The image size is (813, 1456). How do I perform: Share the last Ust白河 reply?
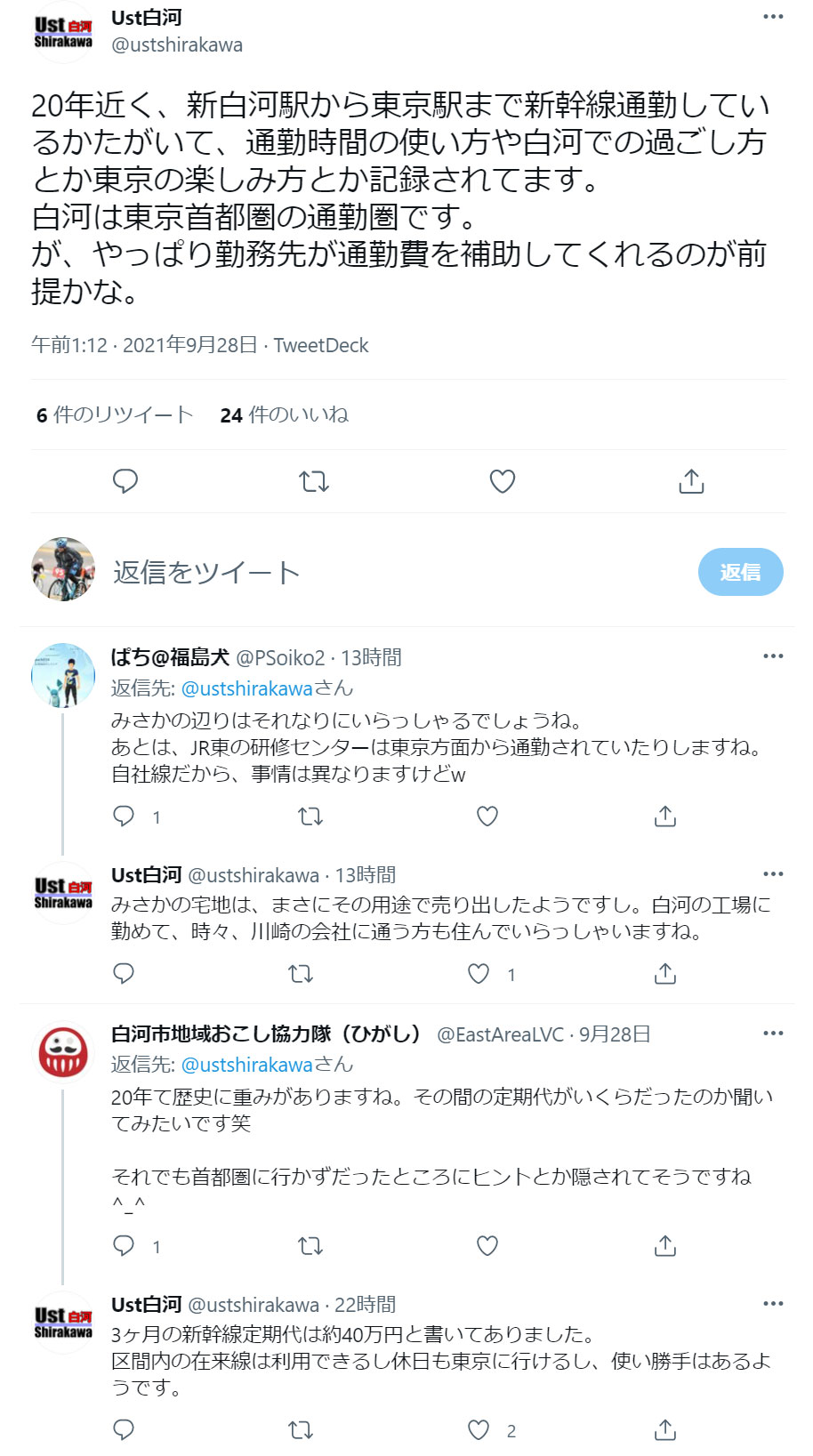(665, 1430)
